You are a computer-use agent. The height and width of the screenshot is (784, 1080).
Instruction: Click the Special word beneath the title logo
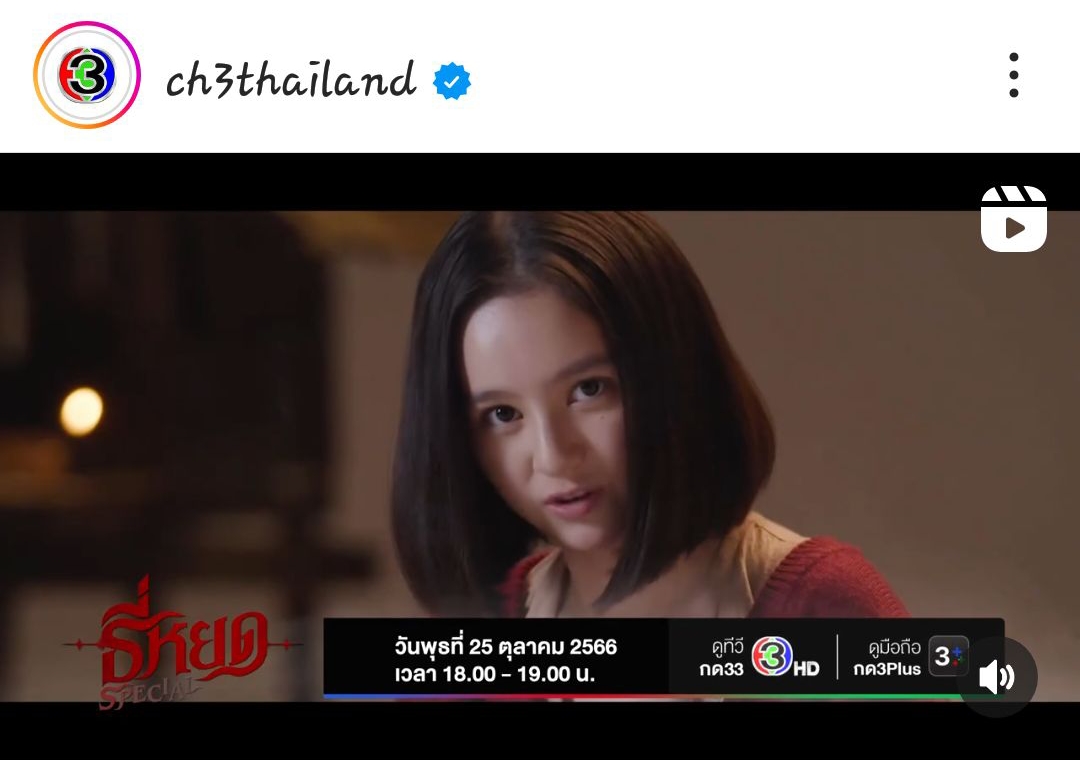tap(147, 692)
